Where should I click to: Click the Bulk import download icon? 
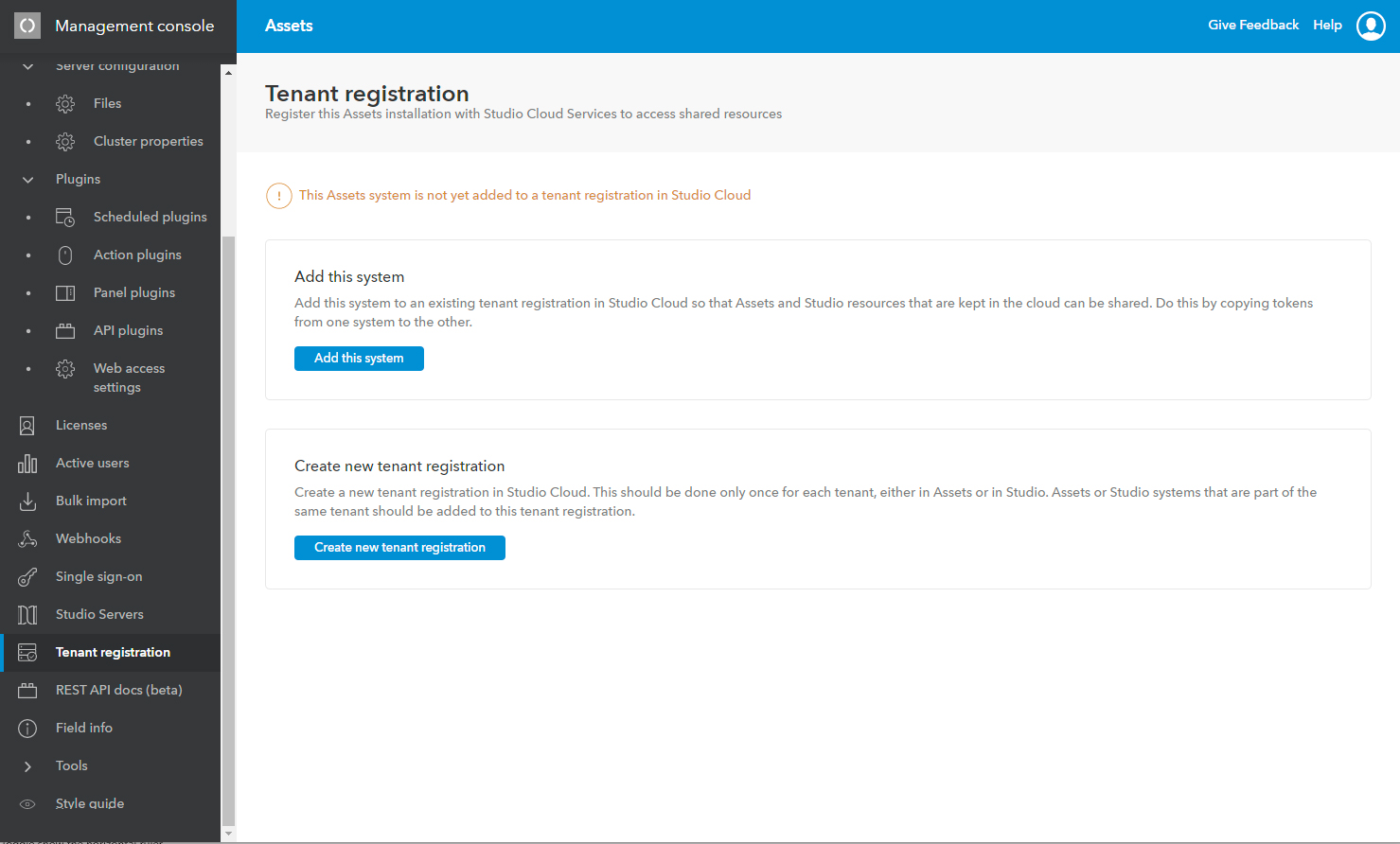click(28, 501)
